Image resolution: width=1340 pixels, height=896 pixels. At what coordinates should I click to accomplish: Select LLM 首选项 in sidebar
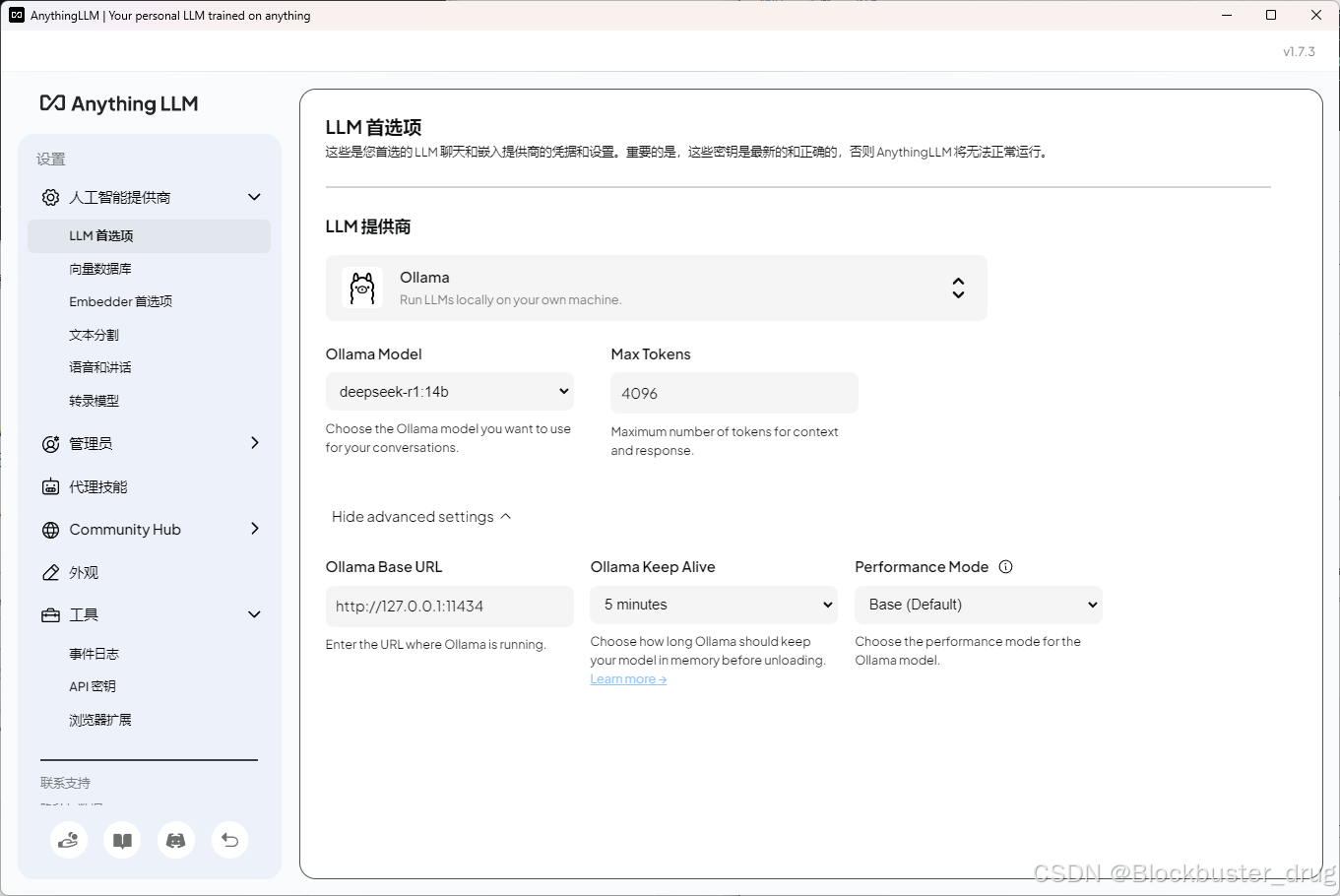pyautogui.click(x=149, y=235)
